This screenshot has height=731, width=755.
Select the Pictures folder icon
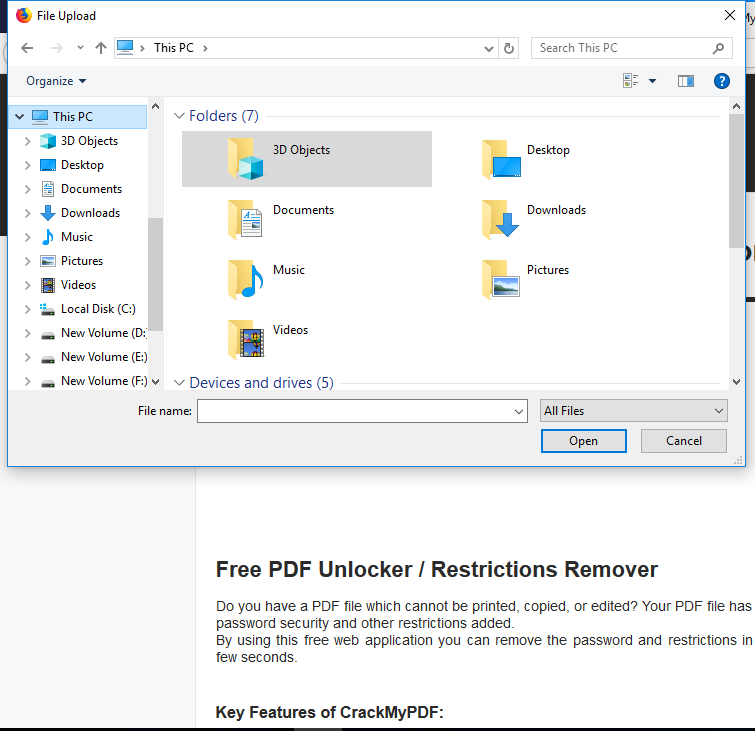501,279
